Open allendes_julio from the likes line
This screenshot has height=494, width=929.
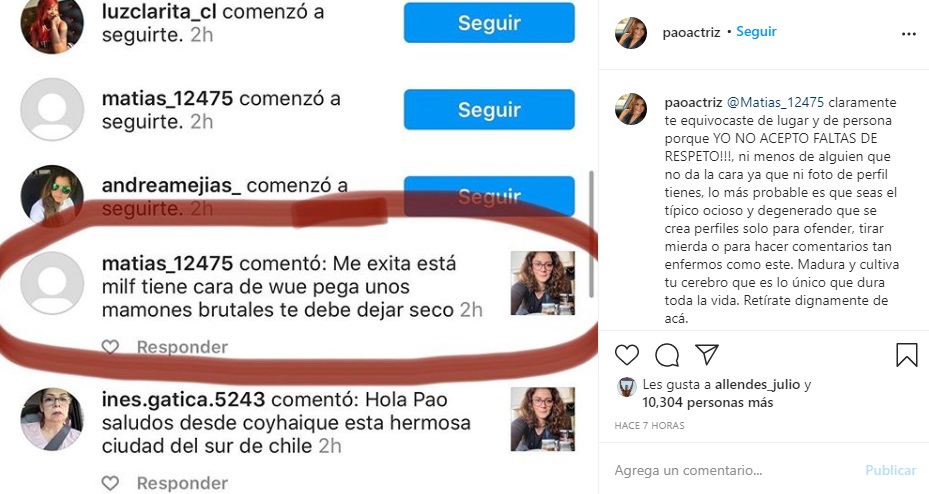(758, 384)
